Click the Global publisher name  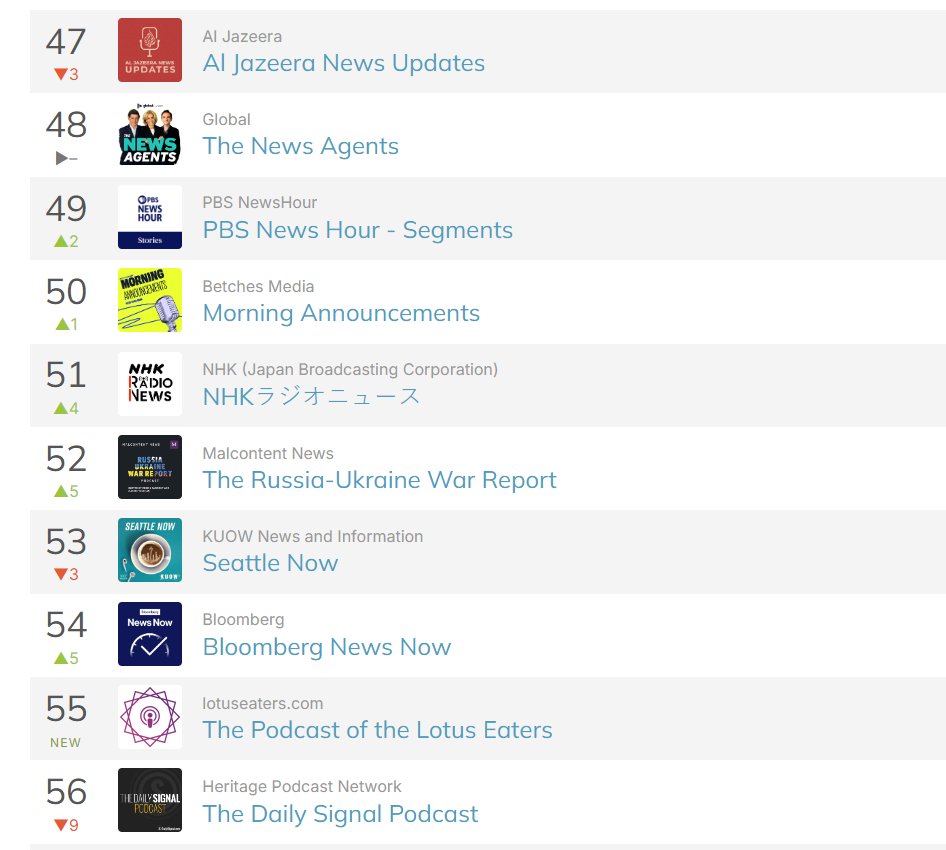pyautogui.click(x=226, y=119)
